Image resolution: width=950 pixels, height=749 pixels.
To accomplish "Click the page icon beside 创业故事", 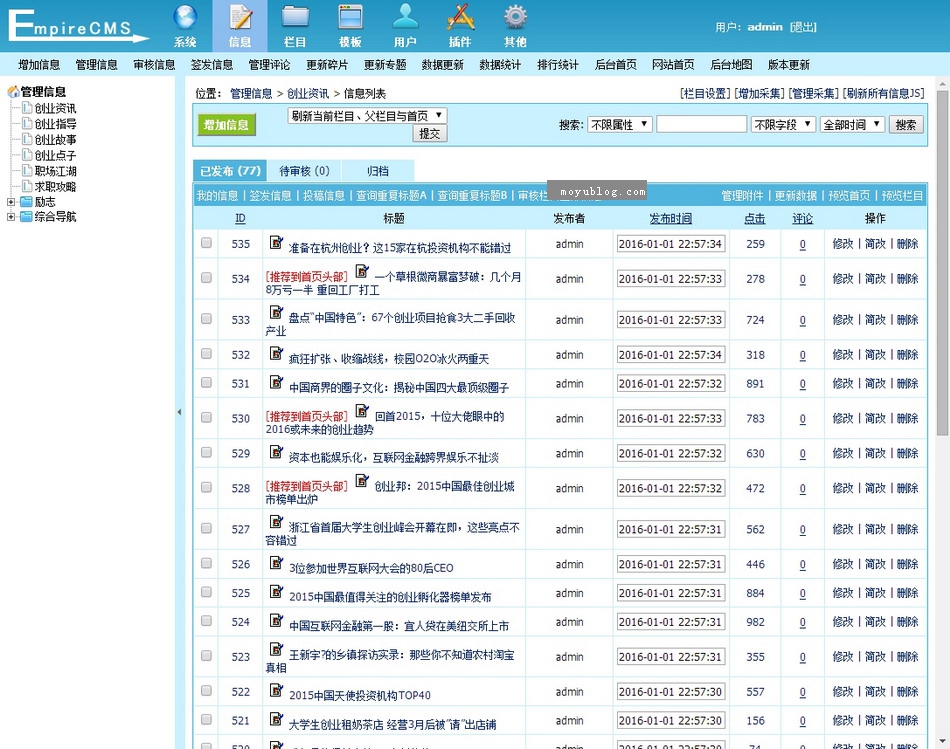I will click(x=27, y=139).
